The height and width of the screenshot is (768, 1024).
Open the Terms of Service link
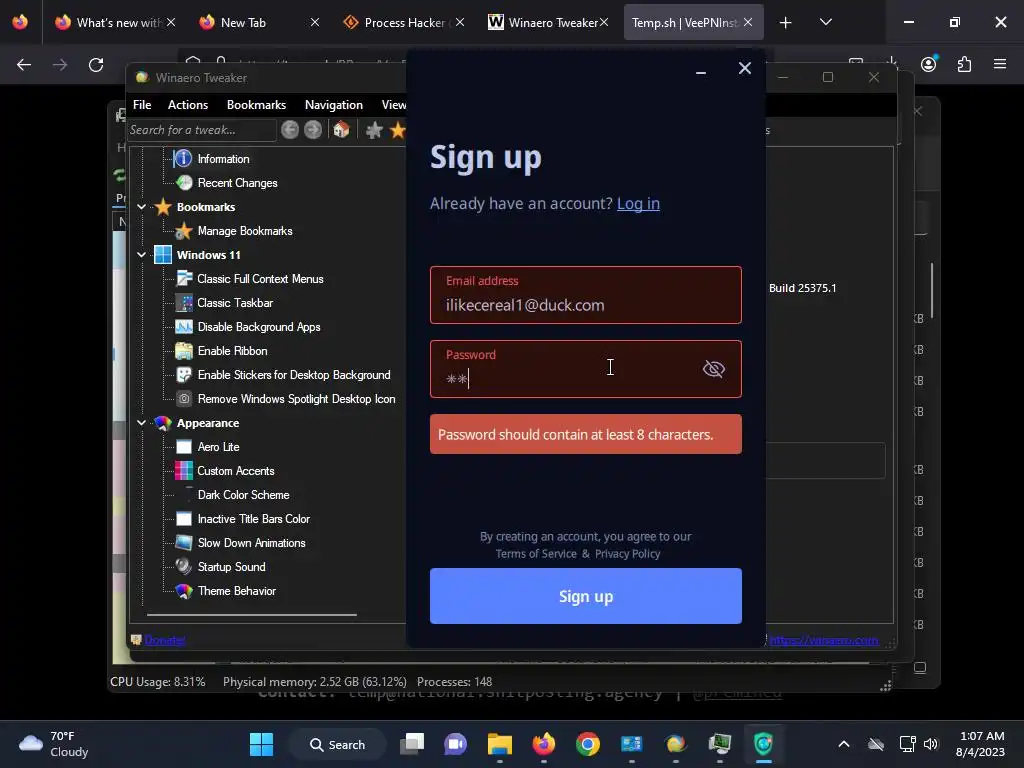(x=536, y=554)
